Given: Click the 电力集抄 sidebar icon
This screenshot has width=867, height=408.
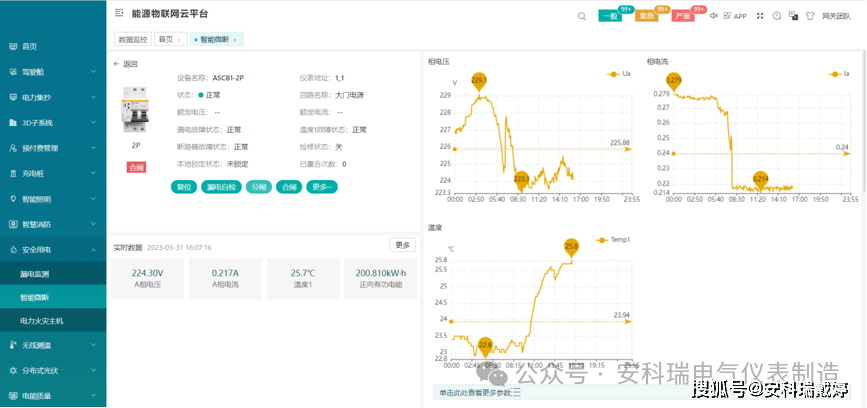Looking at the screenshot, I should coord(13,97).
